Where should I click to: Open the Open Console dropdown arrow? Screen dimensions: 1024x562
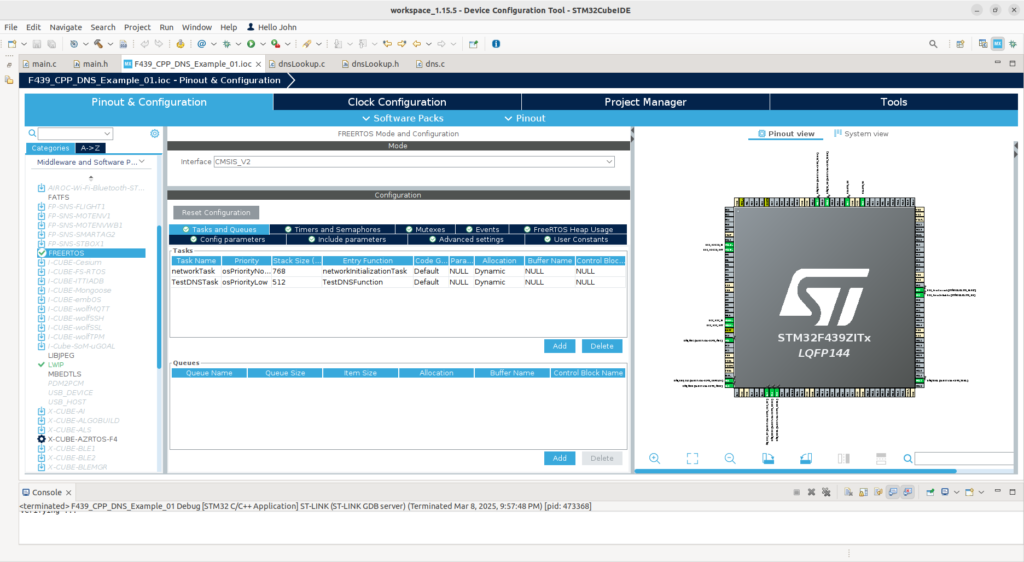(x=981, y=492)
